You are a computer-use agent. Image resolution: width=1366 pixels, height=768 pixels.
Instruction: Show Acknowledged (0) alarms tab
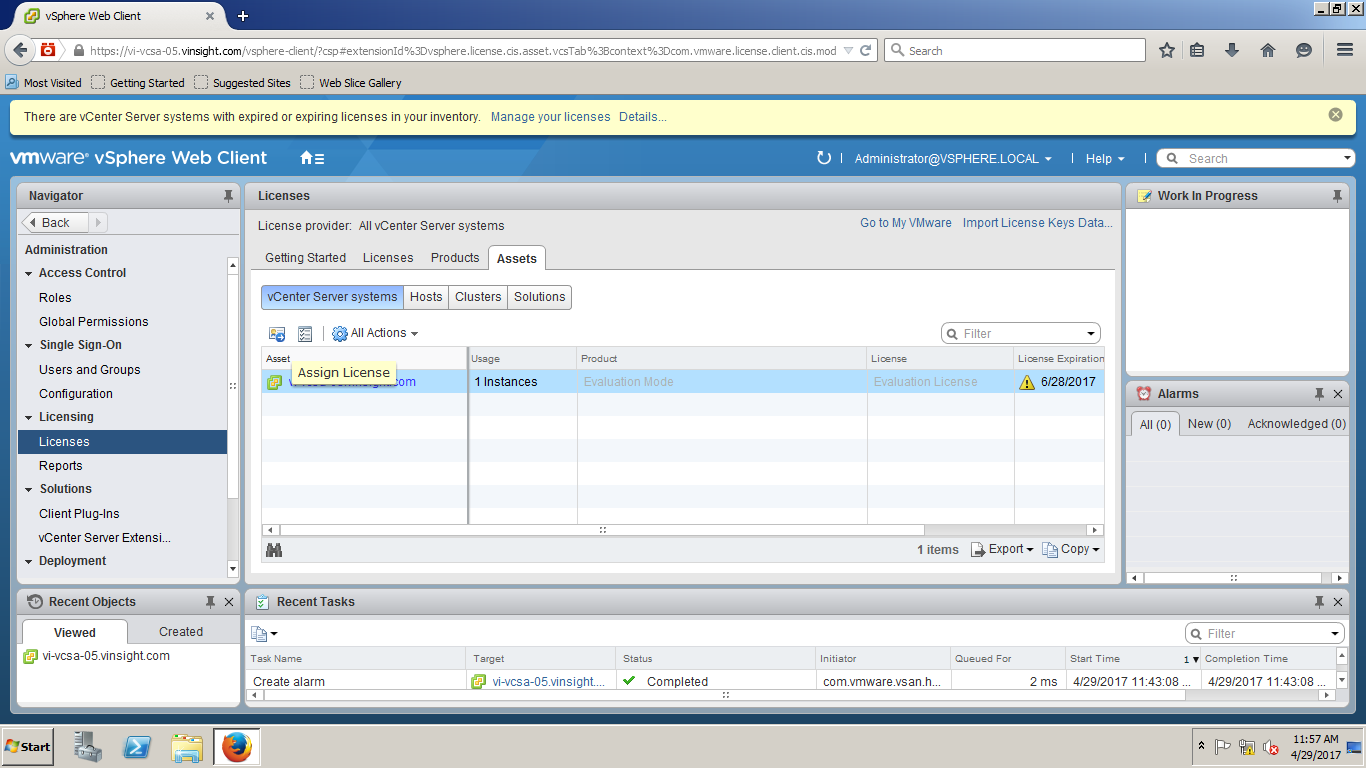pyautogui.click(x=1296, y=424)
